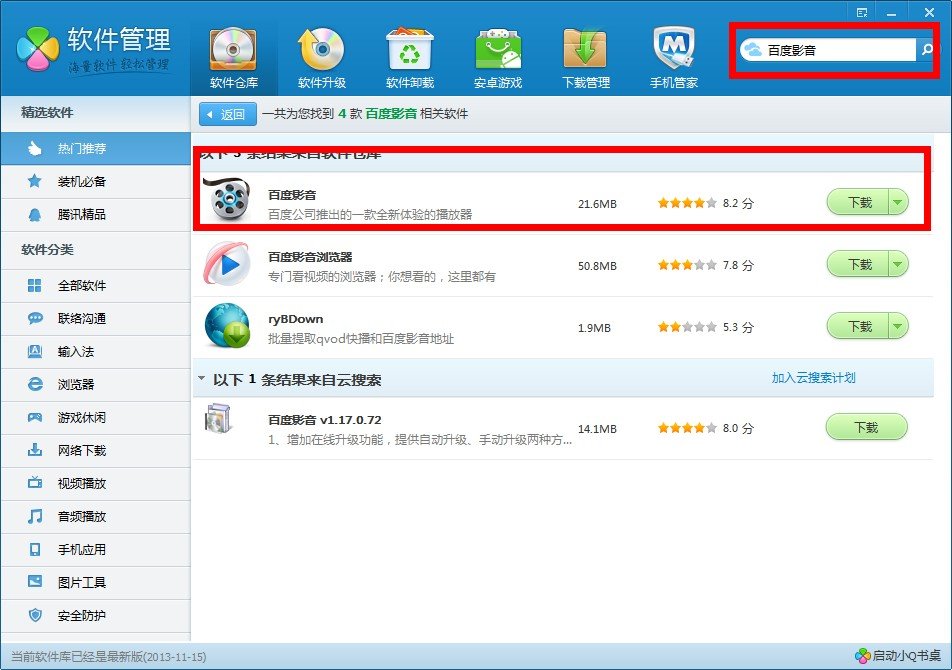Click the search magnifier icon

[x=927, y=48]
